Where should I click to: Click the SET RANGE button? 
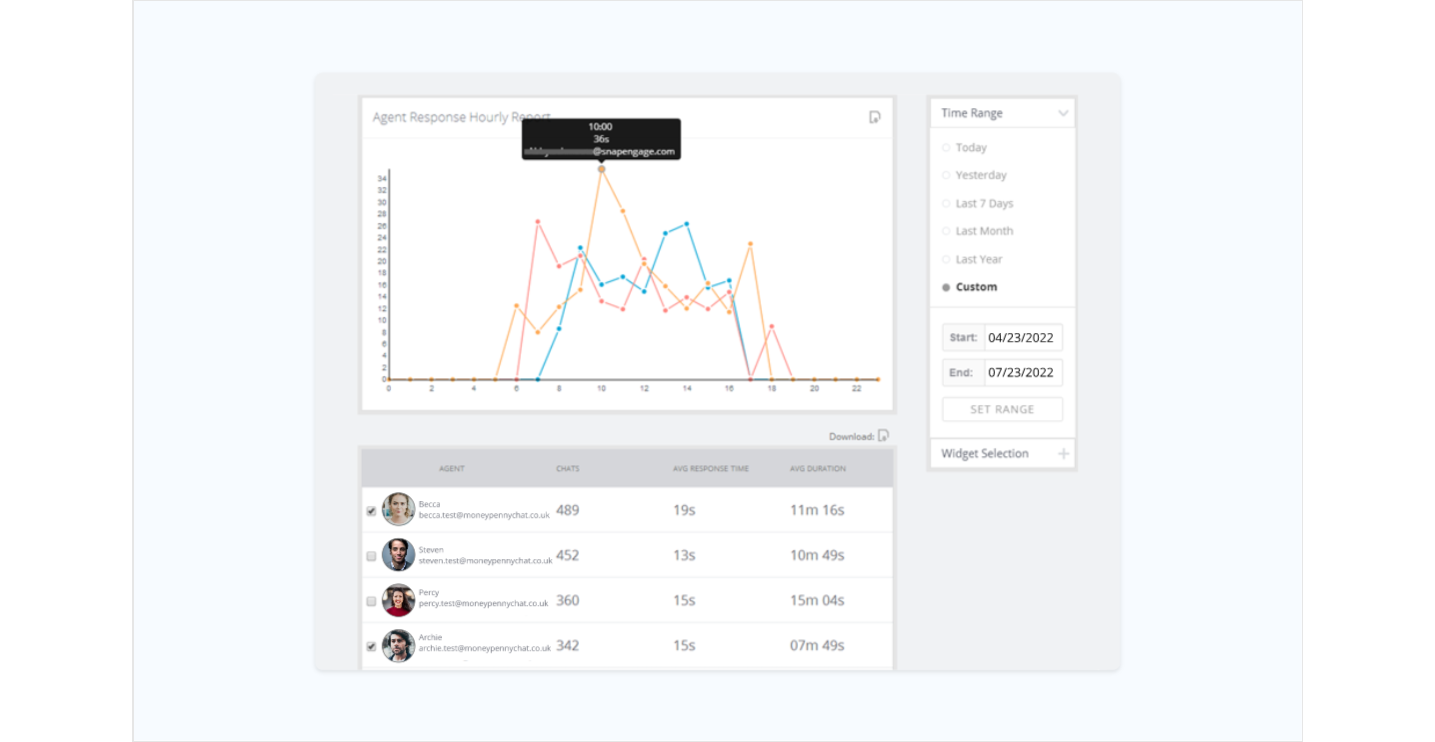[x=1002, y=408]
